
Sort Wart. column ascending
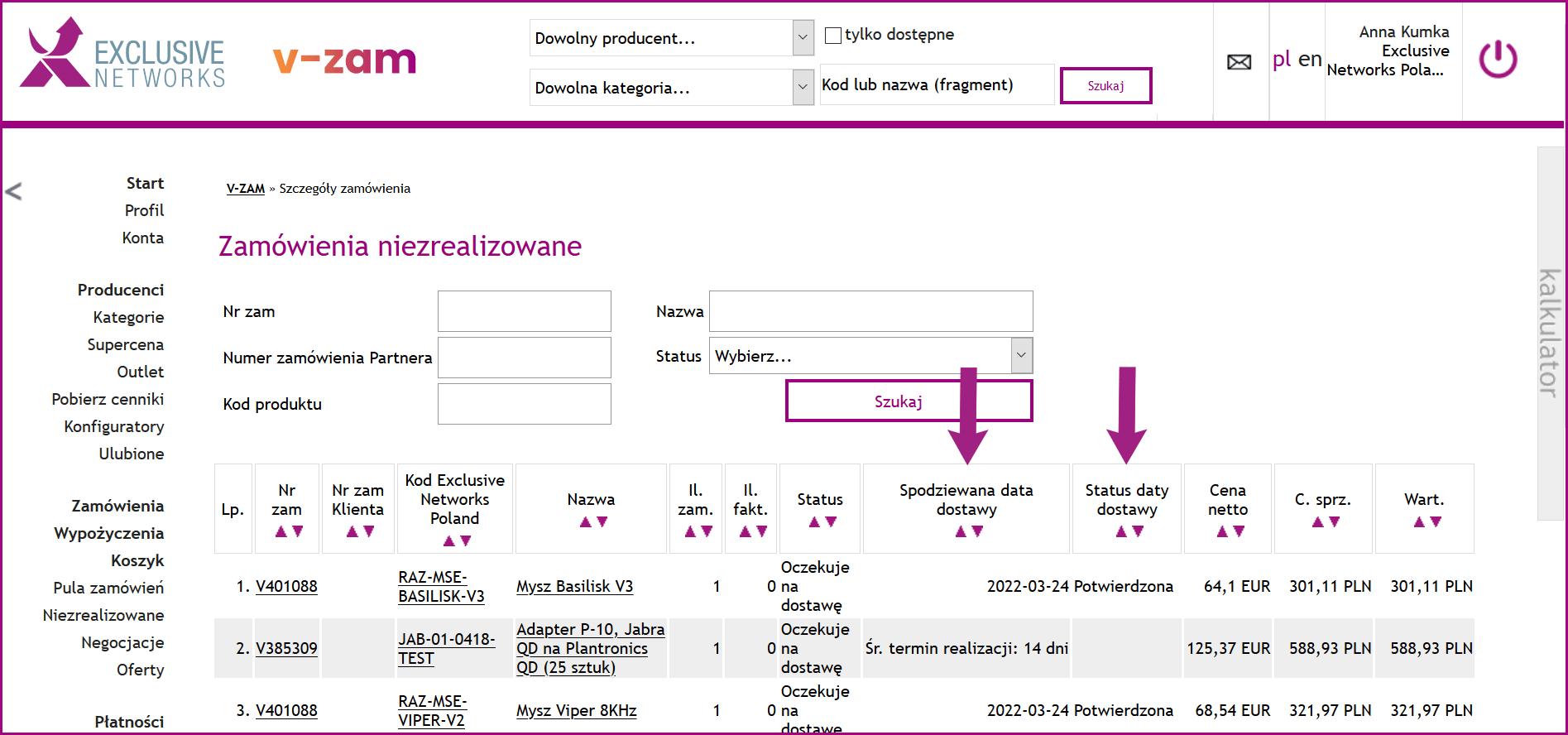click(1419, 522)
